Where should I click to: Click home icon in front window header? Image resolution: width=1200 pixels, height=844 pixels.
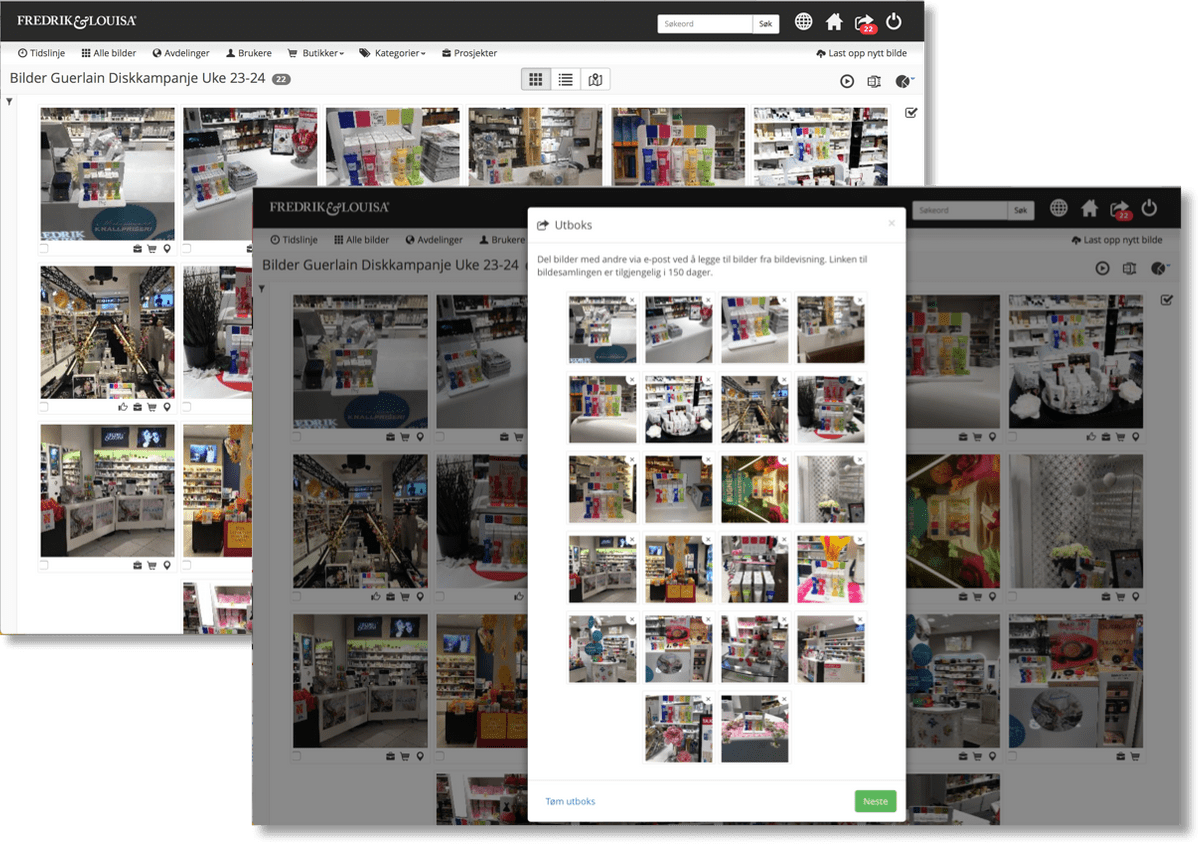click(1089, 208)
